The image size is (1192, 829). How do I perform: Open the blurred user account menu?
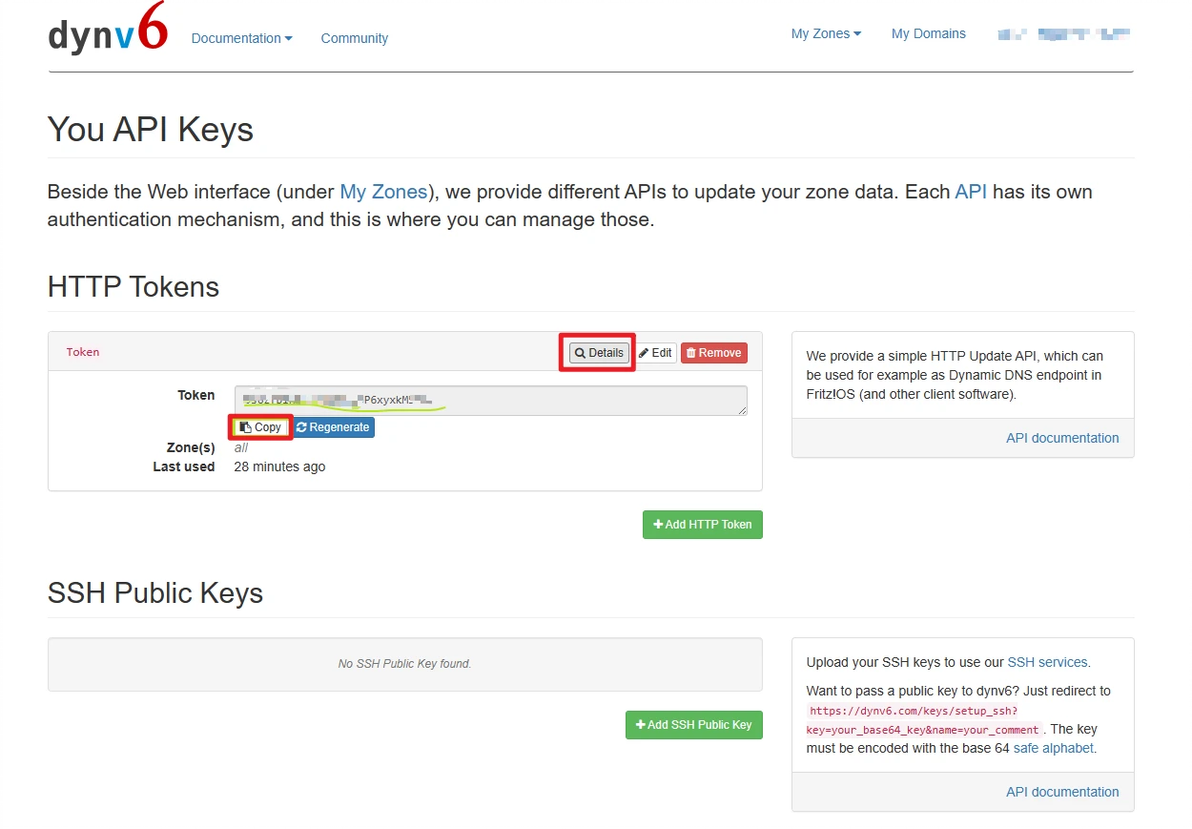(1064, 34)
